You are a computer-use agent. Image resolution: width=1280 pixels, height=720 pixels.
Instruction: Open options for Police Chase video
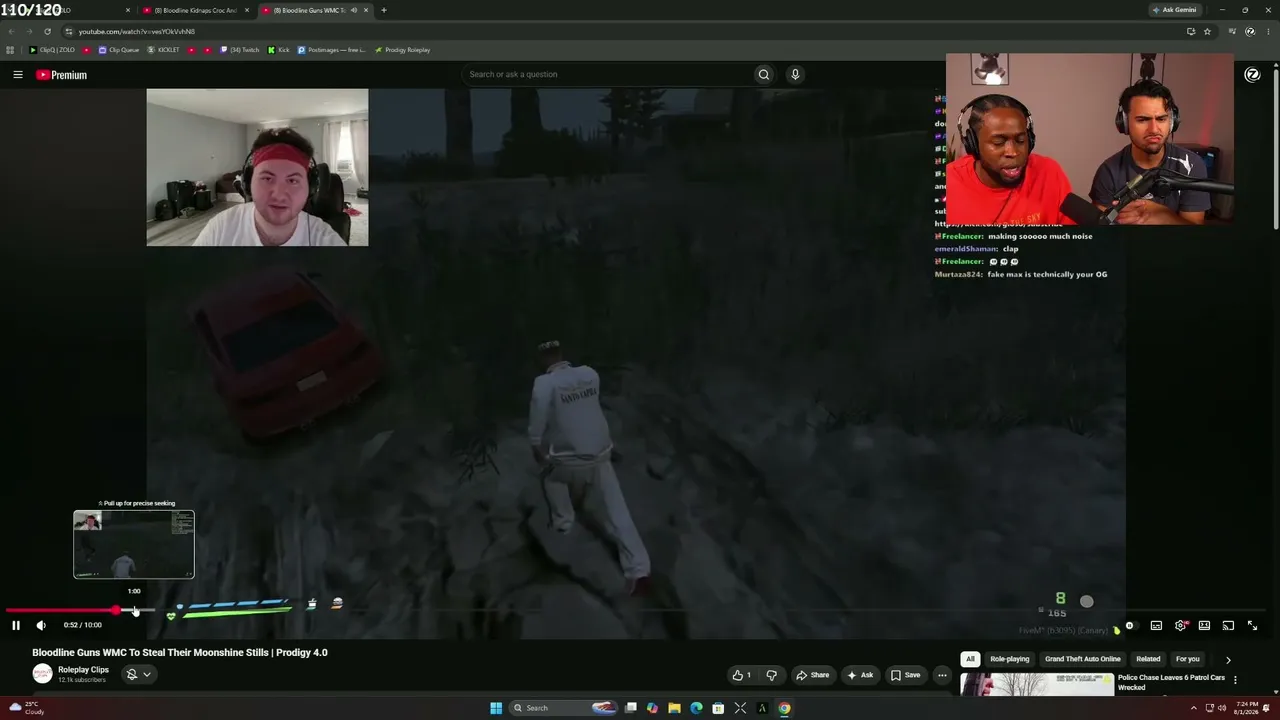tap(1235, 680)
